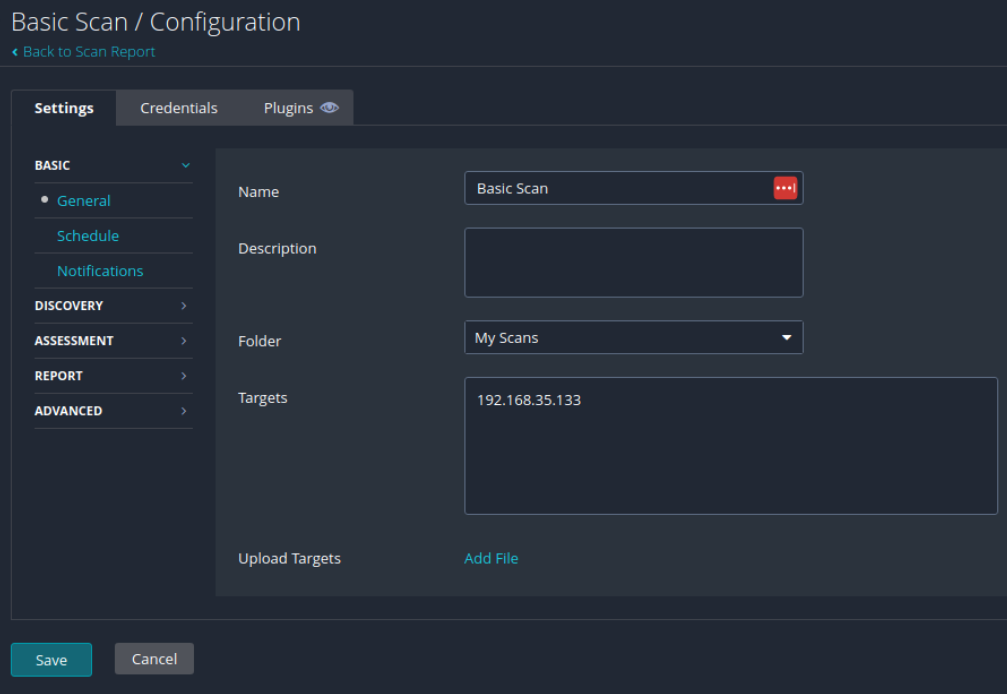Go back to Scan Report
Screen dimensions: 1007x694
point(88,51)
